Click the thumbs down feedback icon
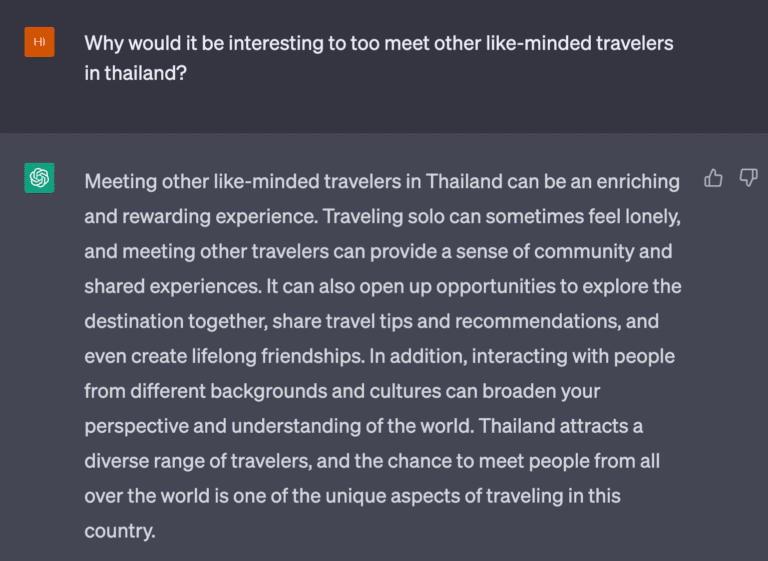The width and height of the screenshot is (768, 561). 748,178
